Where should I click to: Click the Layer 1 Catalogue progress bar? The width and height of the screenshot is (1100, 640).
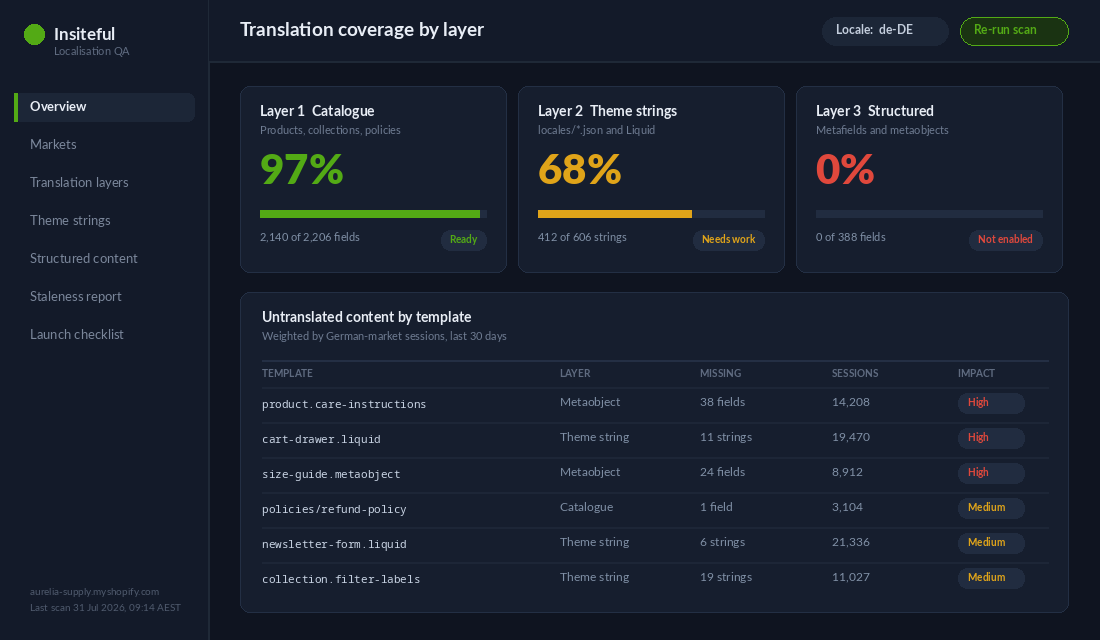tap(373, 214)
